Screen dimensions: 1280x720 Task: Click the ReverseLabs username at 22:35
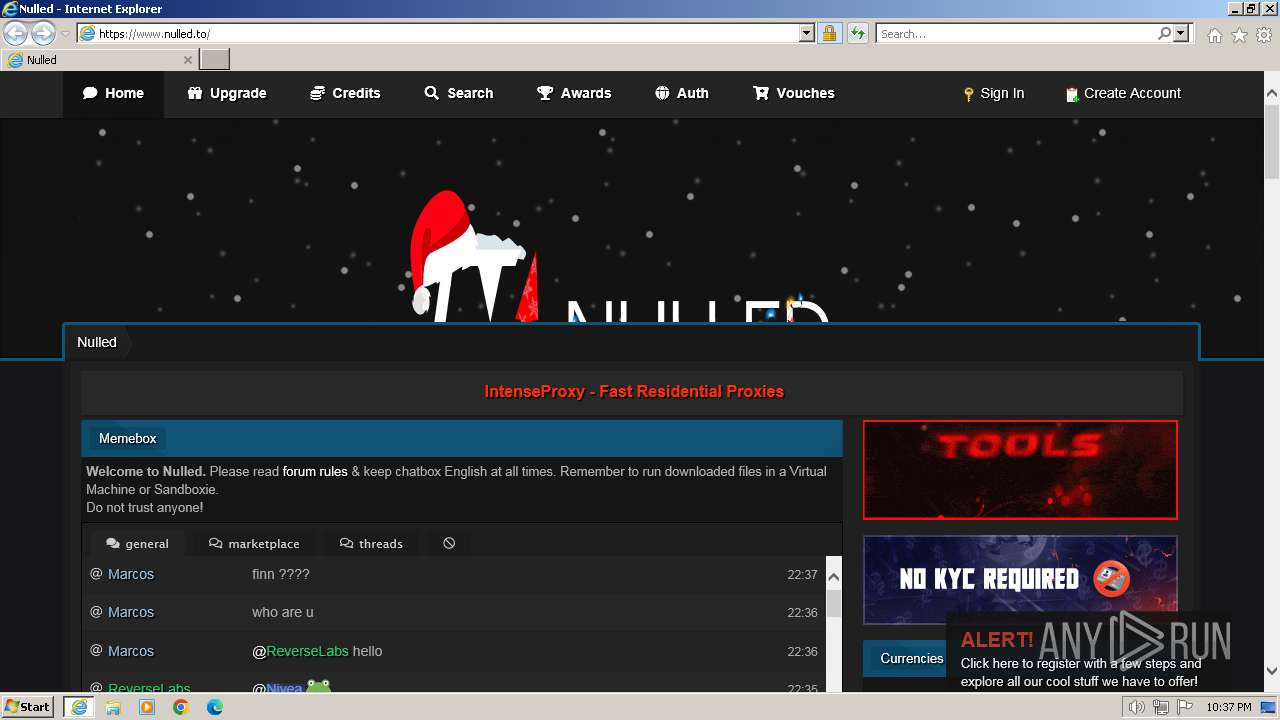click(149, 688)
